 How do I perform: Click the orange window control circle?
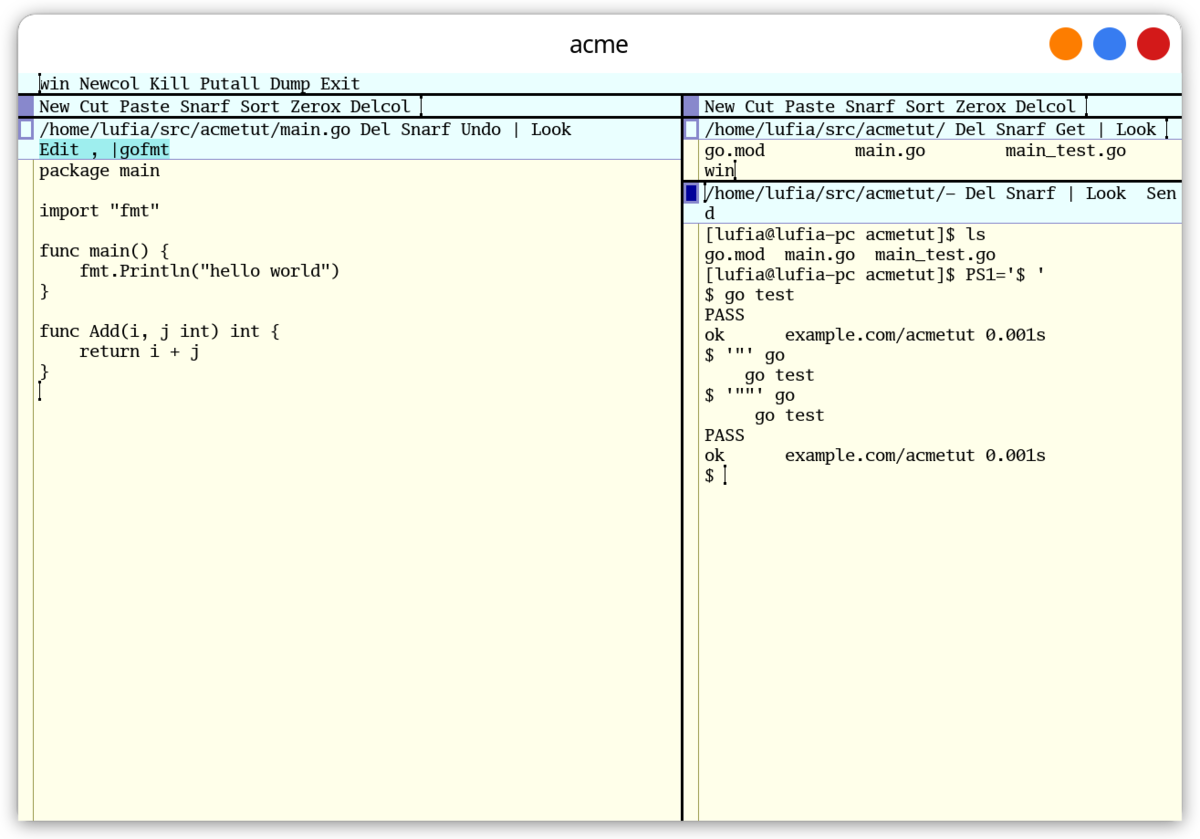click(x=1065, y=44)
